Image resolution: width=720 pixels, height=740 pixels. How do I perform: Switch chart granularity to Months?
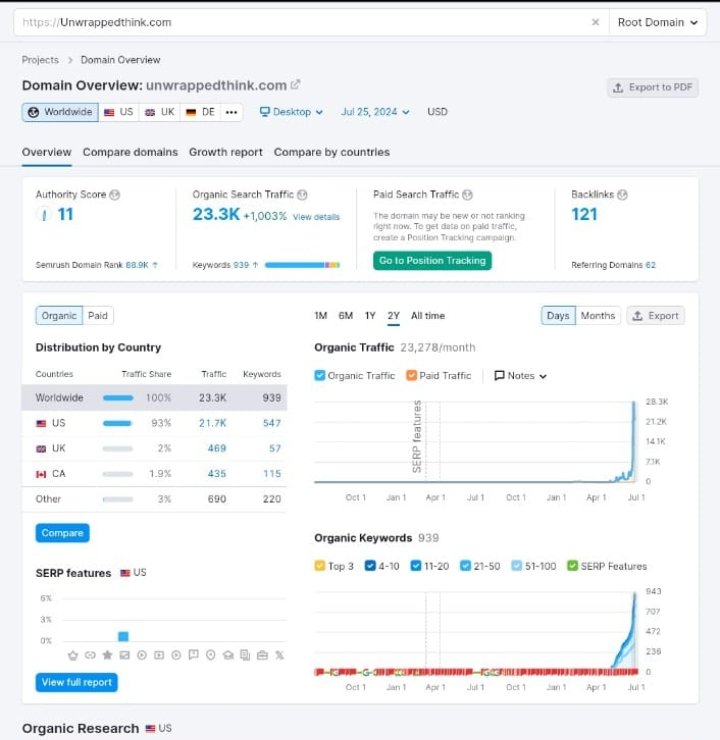pyautogui.click(x=598, y=316)
